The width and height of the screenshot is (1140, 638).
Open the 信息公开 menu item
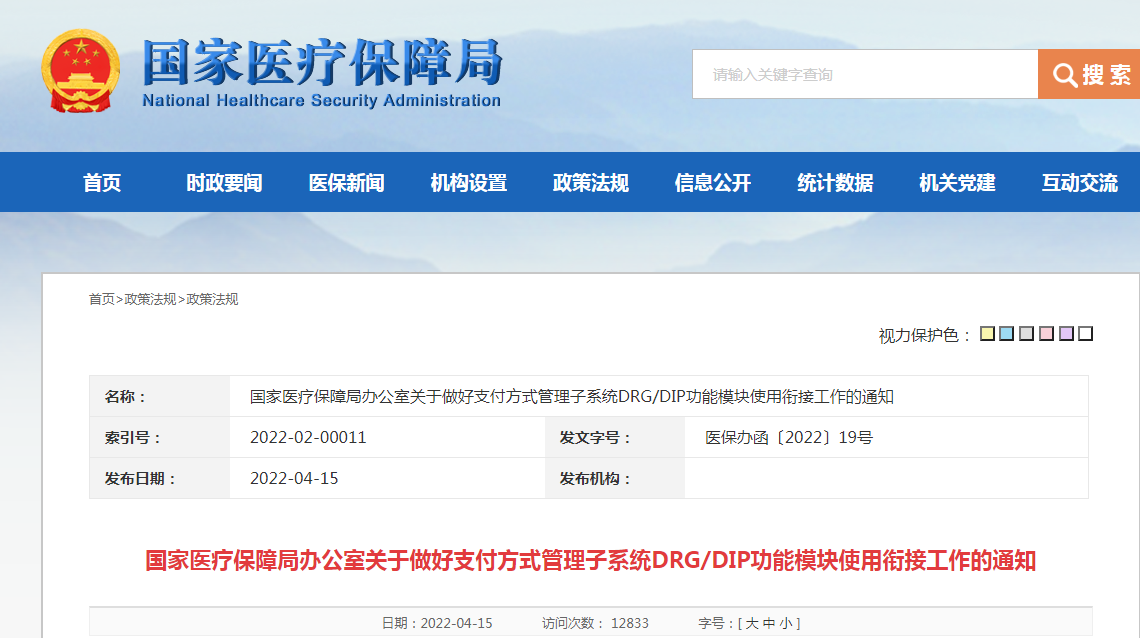click(712, 182)
